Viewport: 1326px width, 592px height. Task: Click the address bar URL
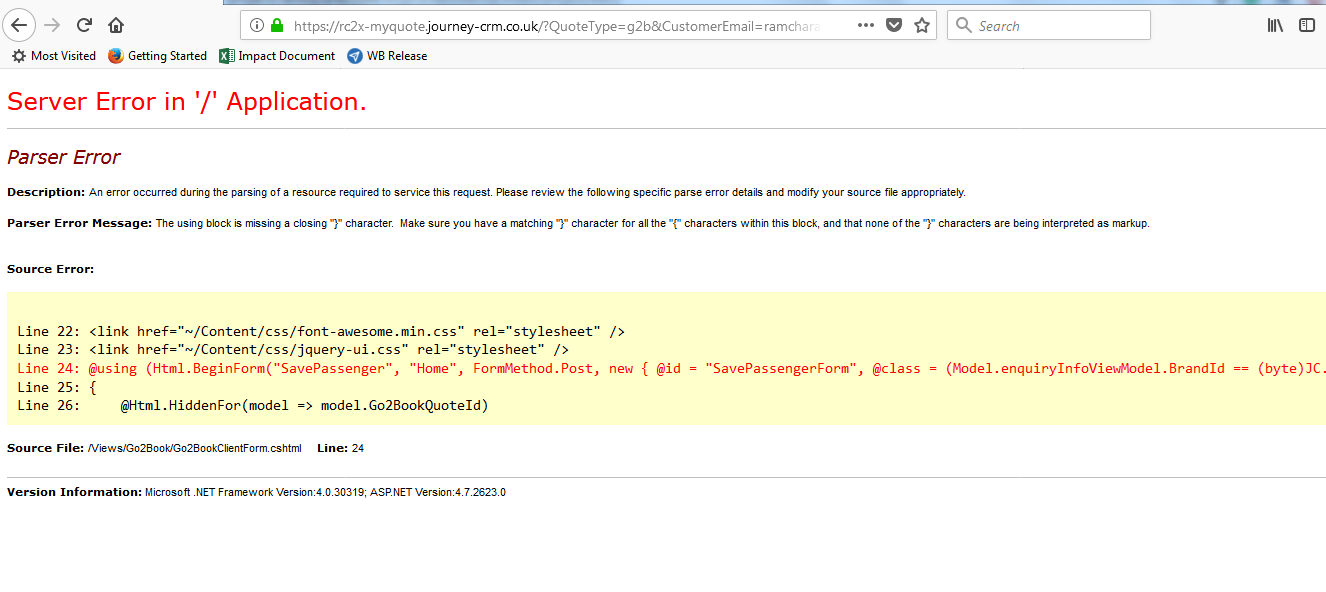pyautogui.click(x=560, y=25)
